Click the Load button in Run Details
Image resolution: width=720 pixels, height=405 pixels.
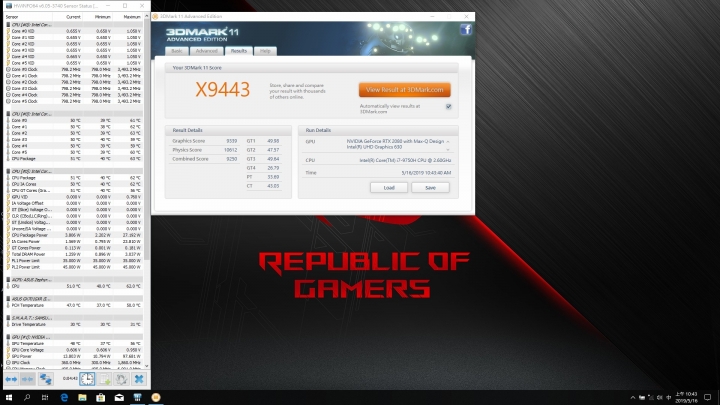point(389,188)
